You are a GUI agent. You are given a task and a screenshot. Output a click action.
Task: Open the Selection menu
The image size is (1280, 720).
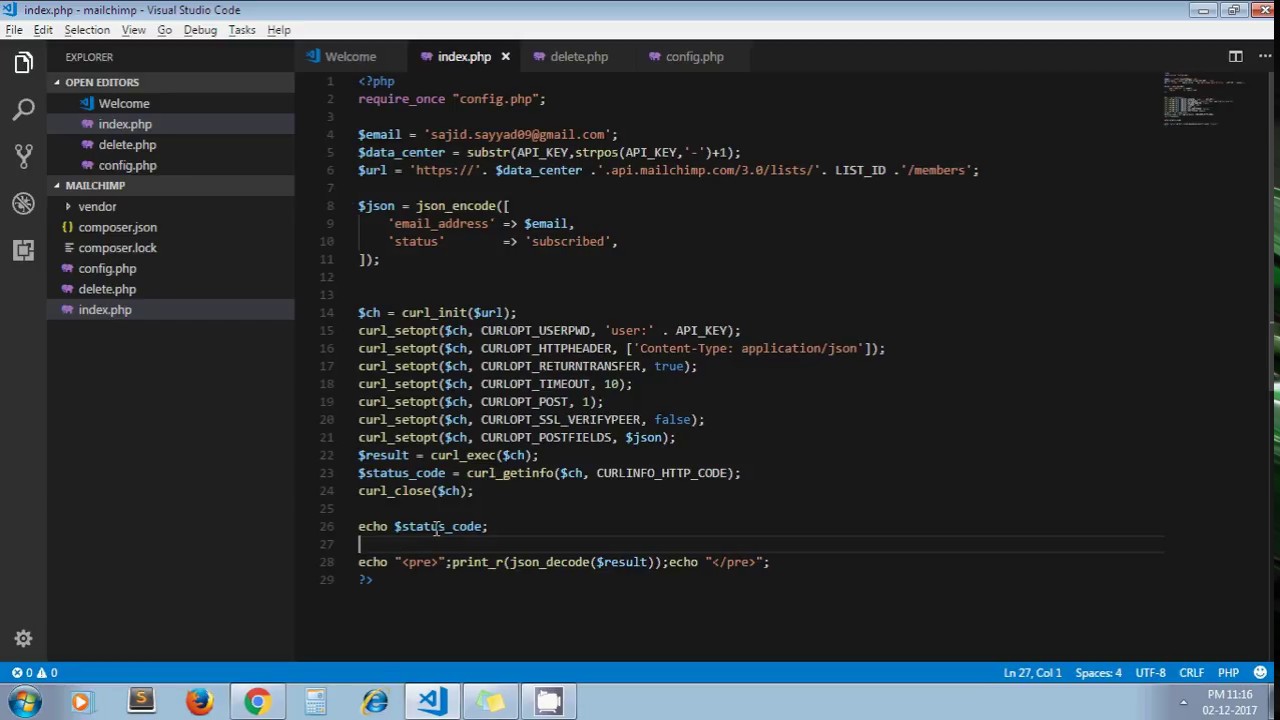click(87, 30)
